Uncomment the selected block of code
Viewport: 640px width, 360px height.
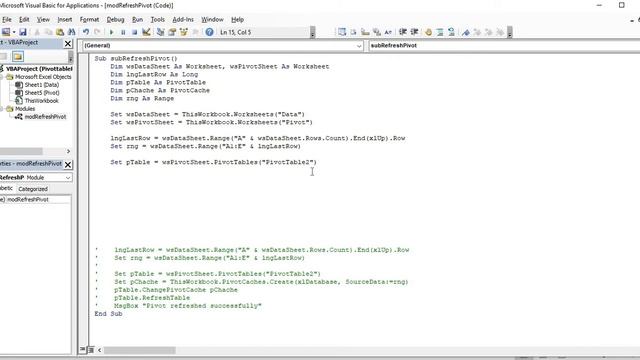point(451,32)
